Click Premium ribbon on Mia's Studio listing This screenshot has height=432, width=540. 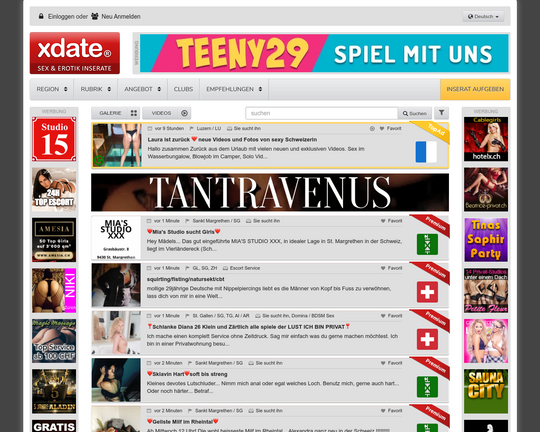(x=435, y=224)
